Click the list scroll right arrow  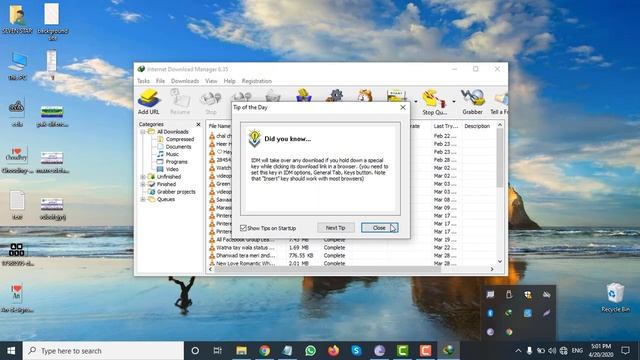pos(492,269)
